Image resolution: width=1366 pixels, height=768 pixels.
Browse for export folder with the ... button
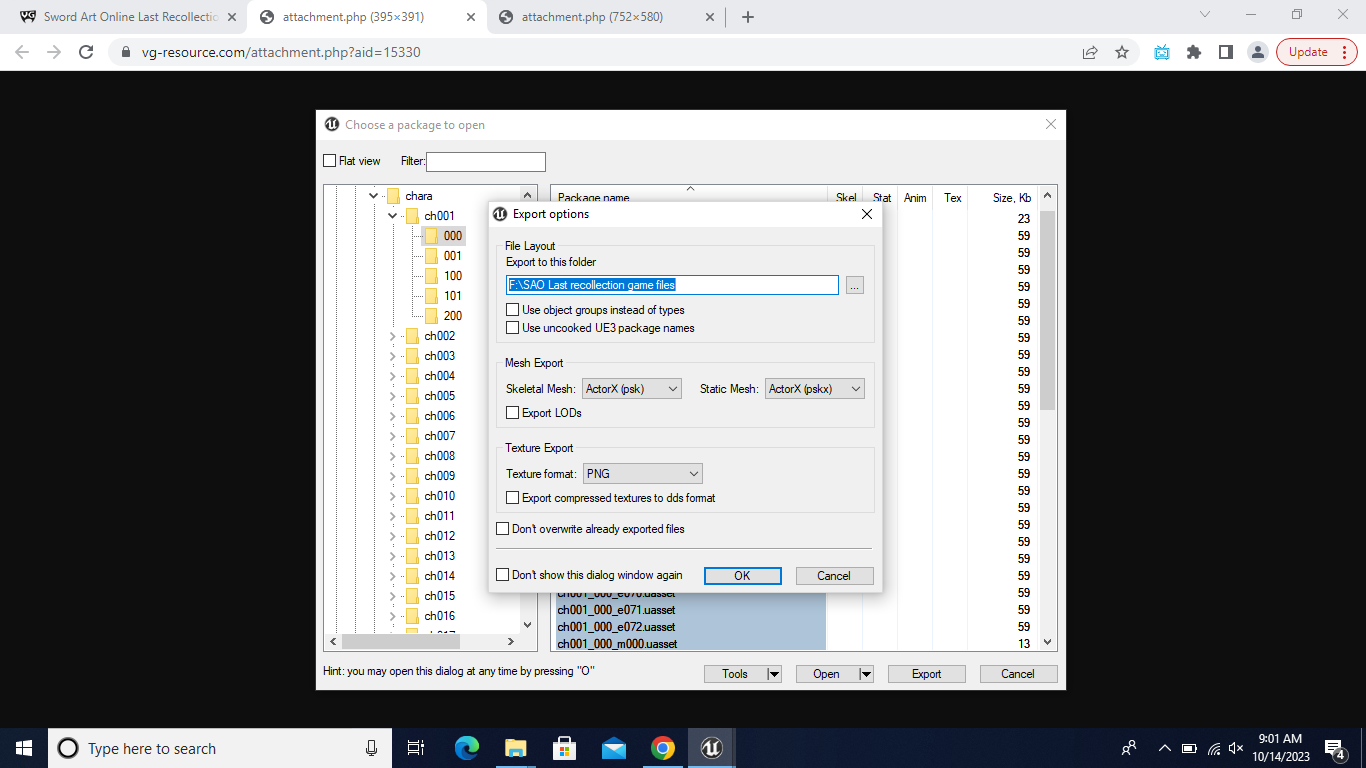(854, 286)
